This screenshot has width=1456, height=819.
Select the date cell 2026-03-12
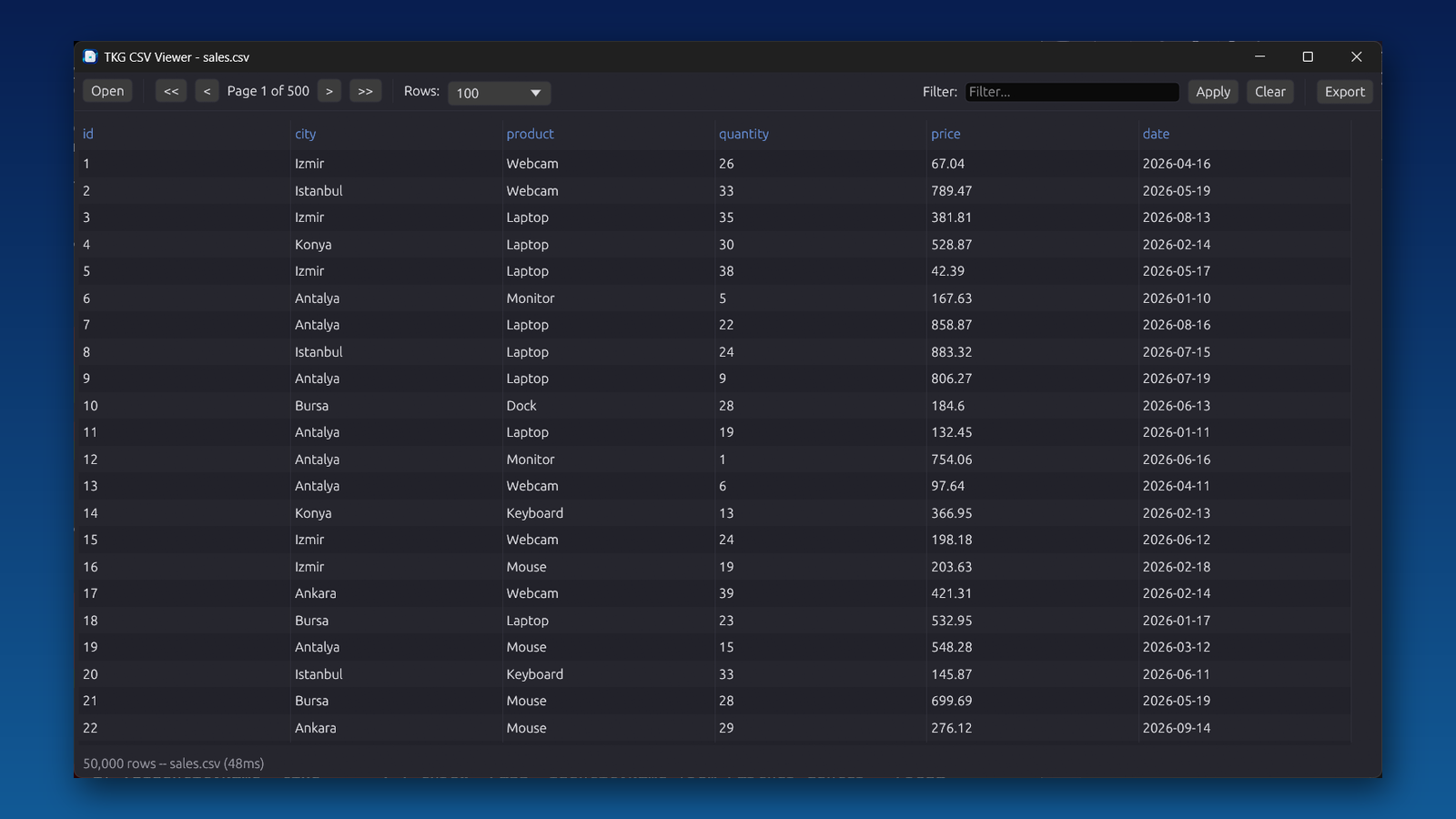tap(1177, 647)
